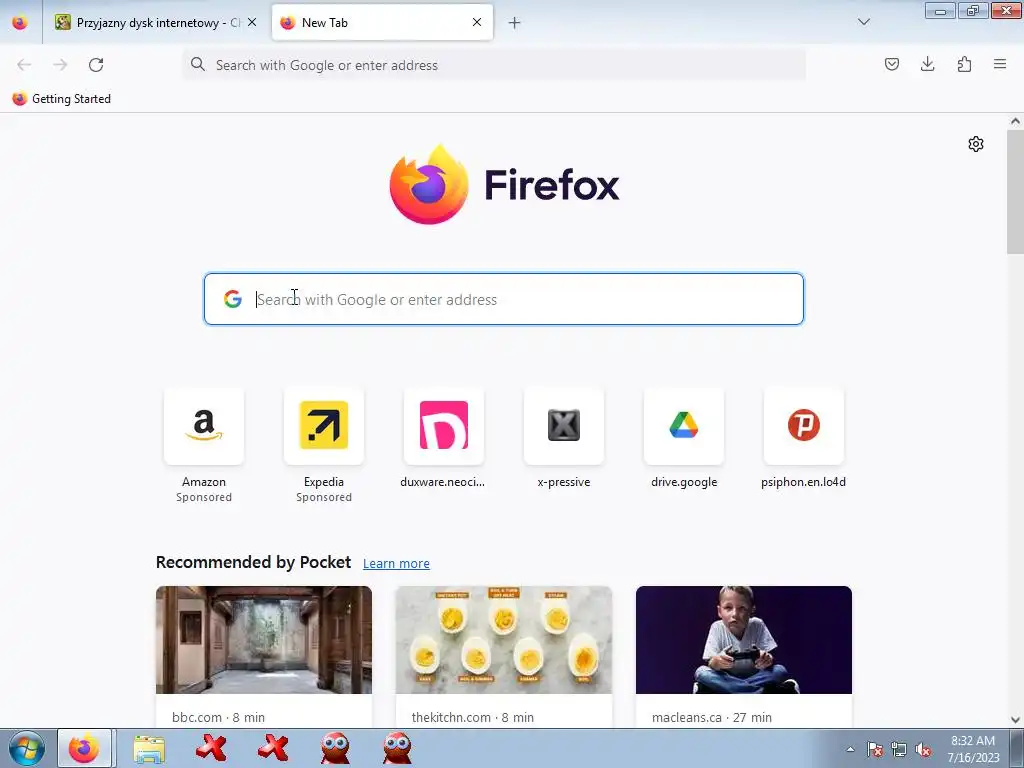
Task: Open the bbc.com courtyard story thumbnail
Action: [x=264, y=640]
